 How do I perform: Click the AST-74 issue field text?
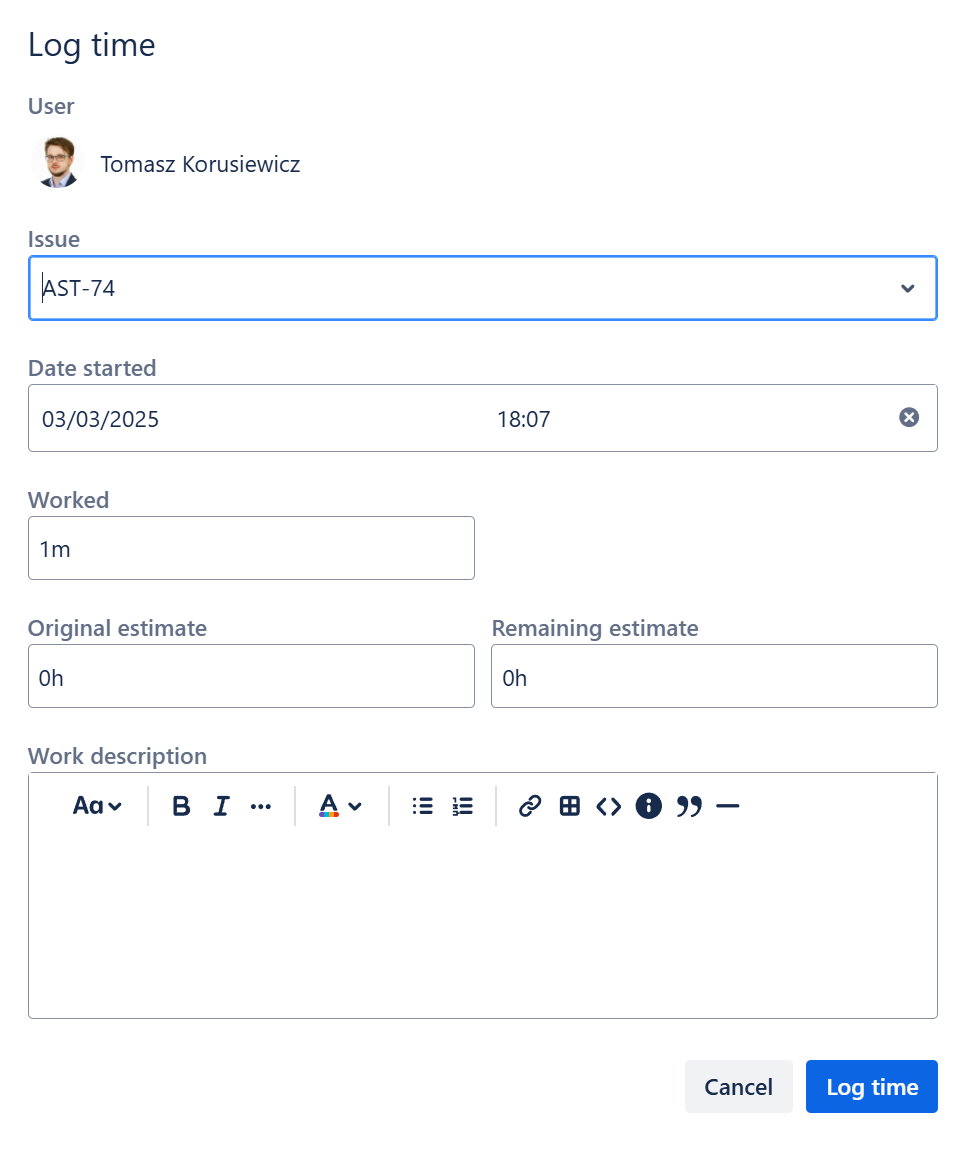tap(79, 288)
